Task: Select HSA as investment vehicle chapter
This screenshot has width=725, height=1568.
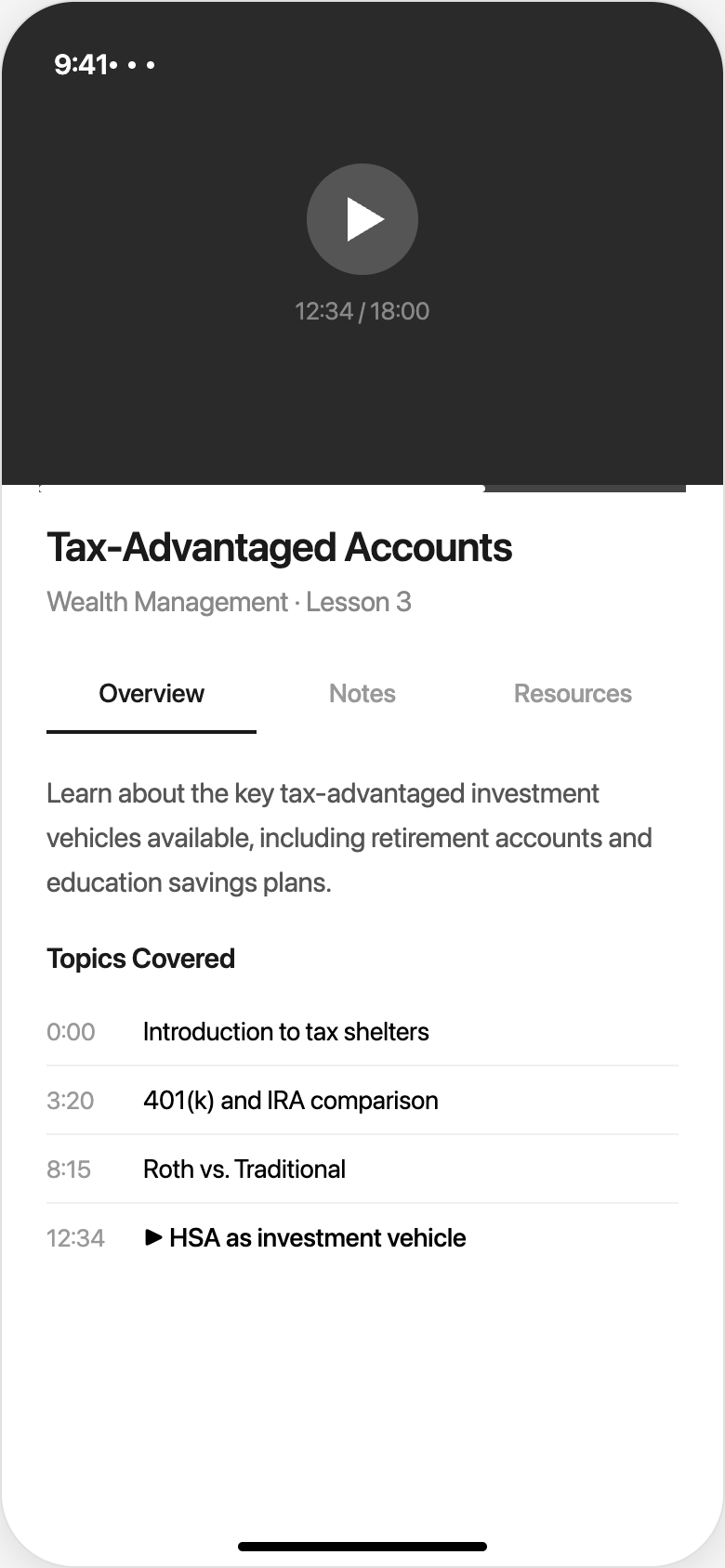Action: tap(318, 1238)
